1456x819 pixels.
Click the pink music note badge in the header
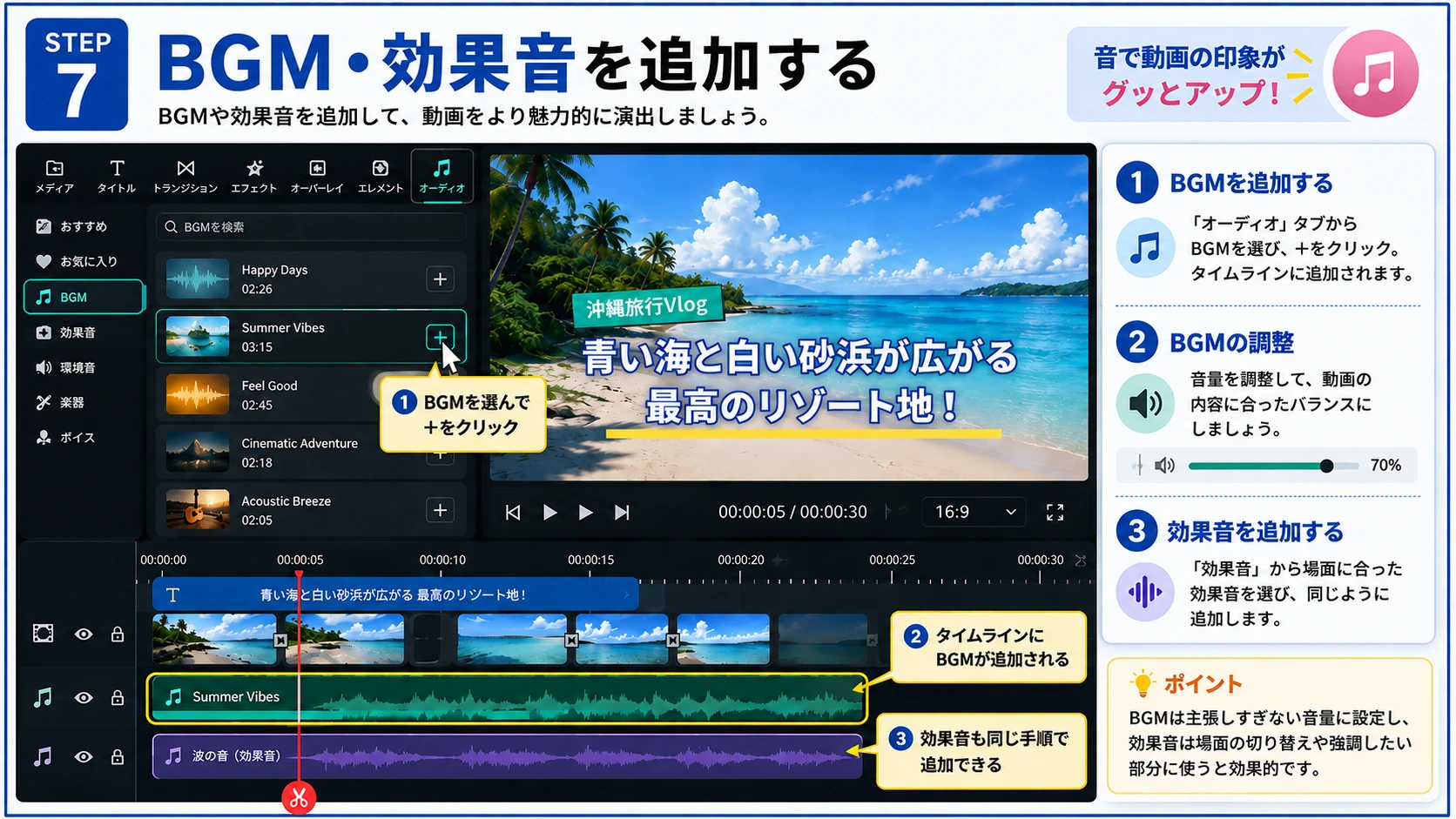tap(1375, 74)
